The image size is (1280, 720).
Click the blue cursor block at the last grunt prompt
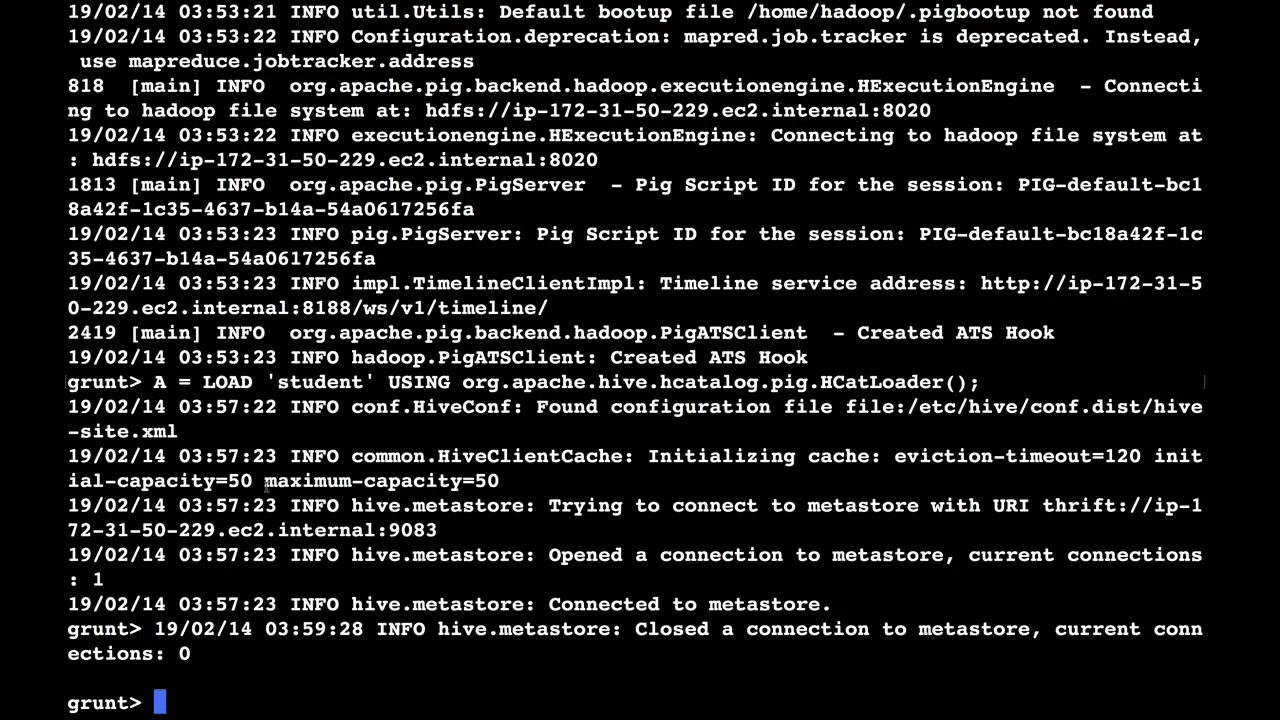(160, 703)
